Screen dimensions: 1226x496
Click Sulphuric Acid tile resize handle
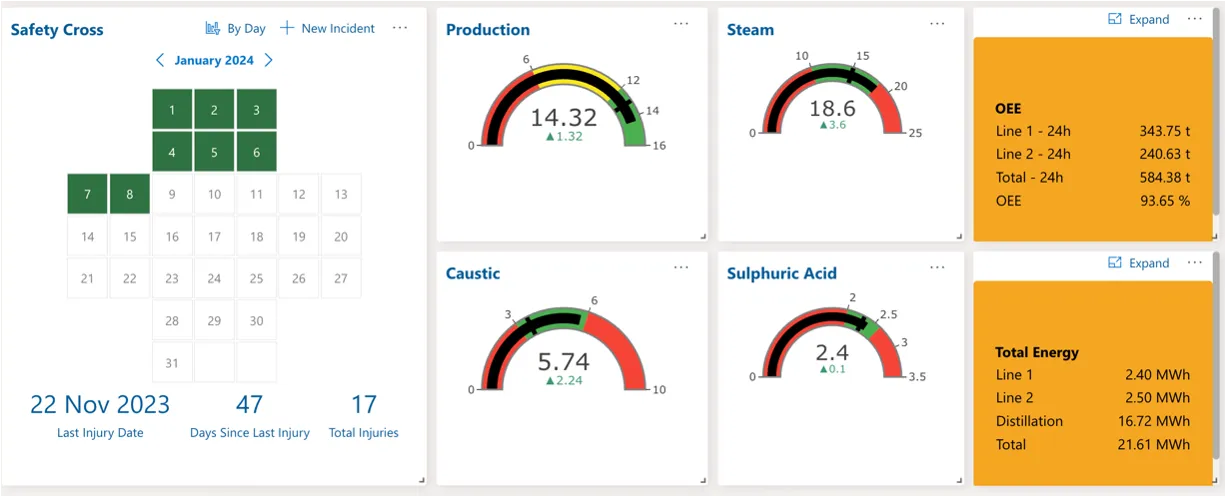click(959, 480)
